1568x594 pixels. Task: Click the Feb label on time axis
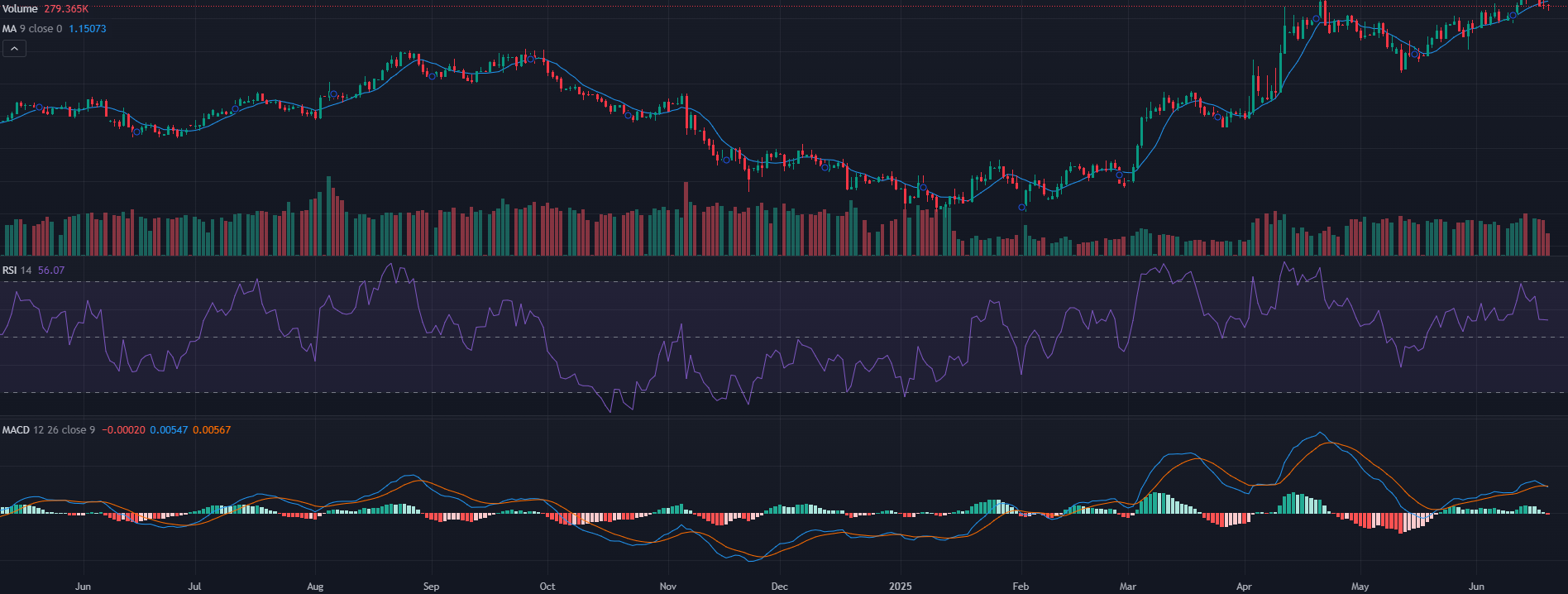click(1021, 587)
